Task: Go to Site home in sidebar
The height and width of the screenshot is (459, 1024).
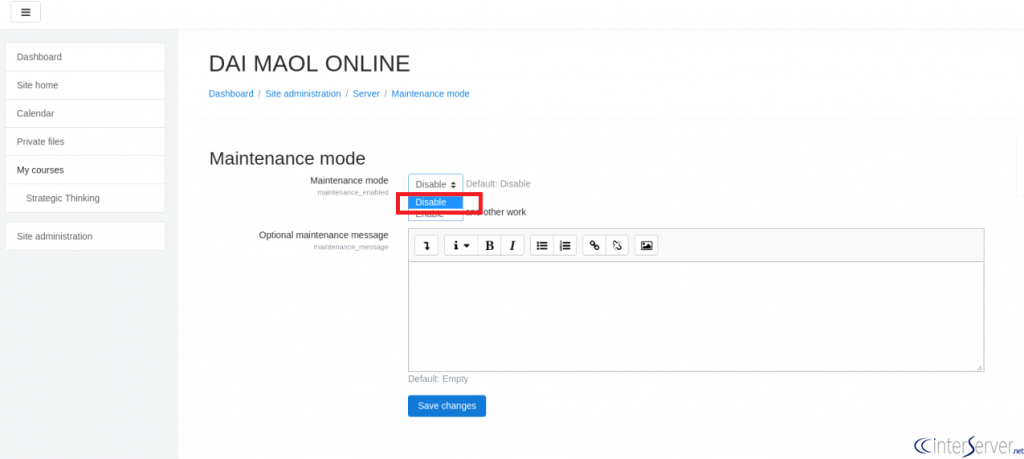Action: [85, 85]
